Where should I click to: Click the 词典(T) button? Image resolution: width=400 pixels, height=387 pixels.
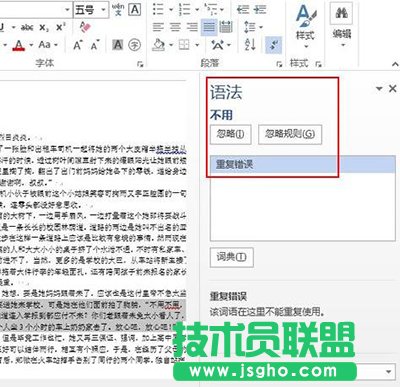coord(231,257)
